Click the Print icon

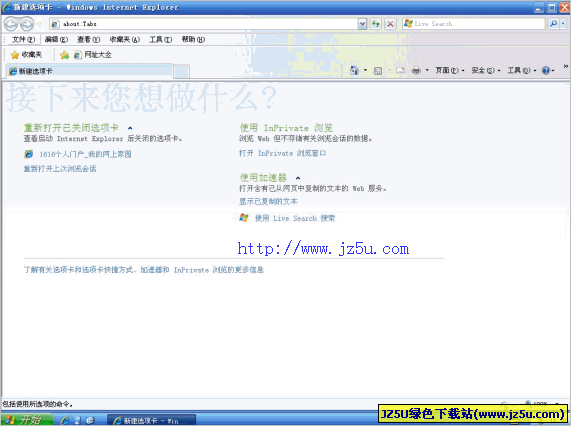[x=416, y=70]
